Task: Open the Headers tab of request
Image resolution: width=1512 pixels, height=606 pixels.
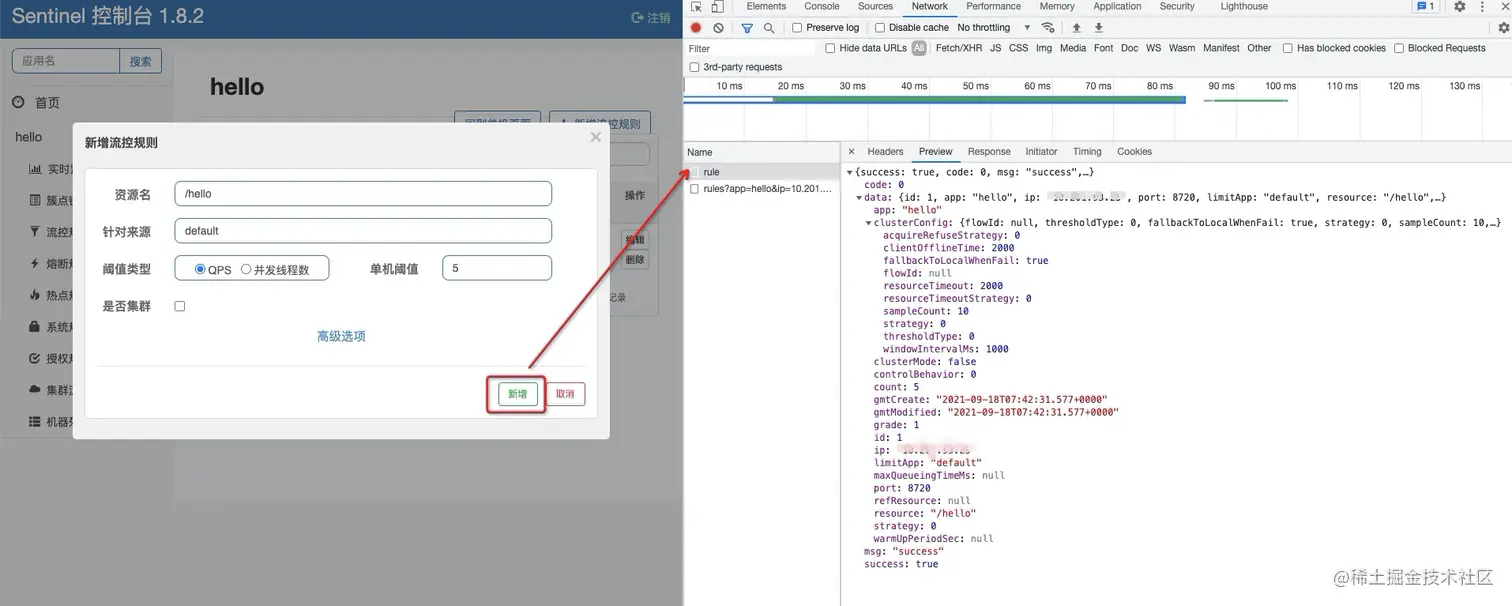Action: (885, 152)
